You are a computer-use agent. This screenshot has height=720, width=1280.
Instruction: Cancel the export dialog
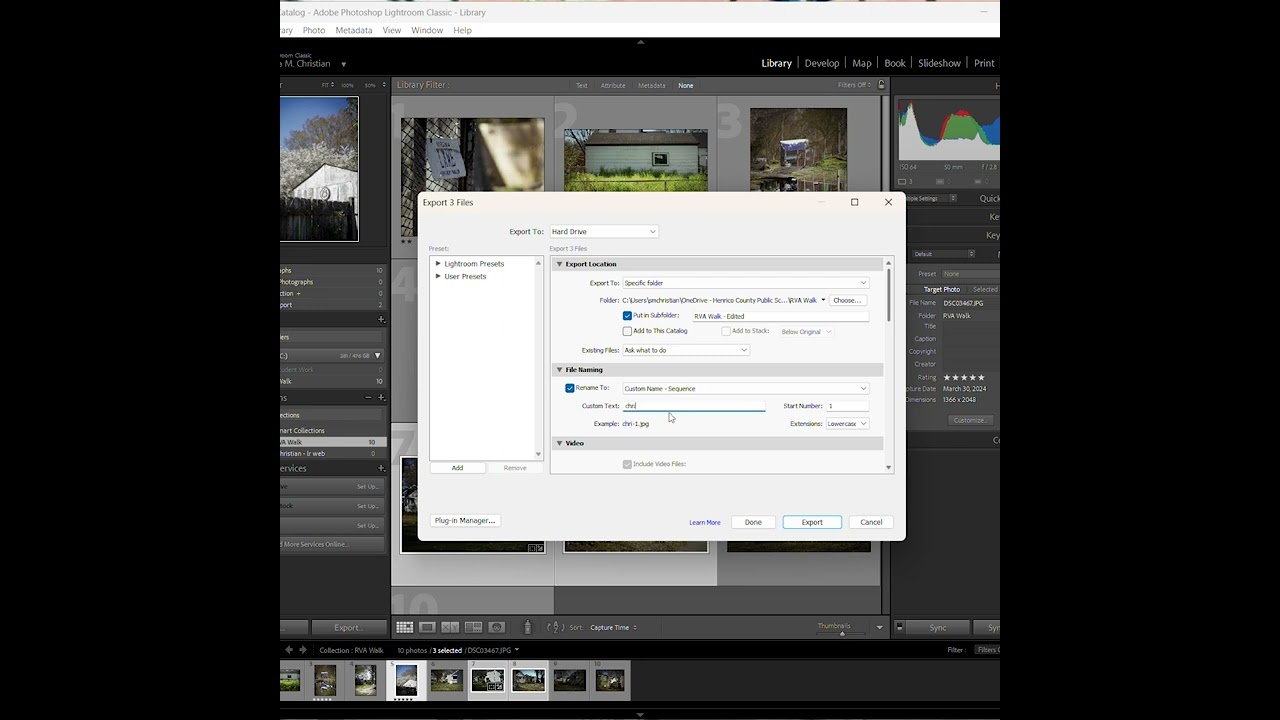point(871,522)
